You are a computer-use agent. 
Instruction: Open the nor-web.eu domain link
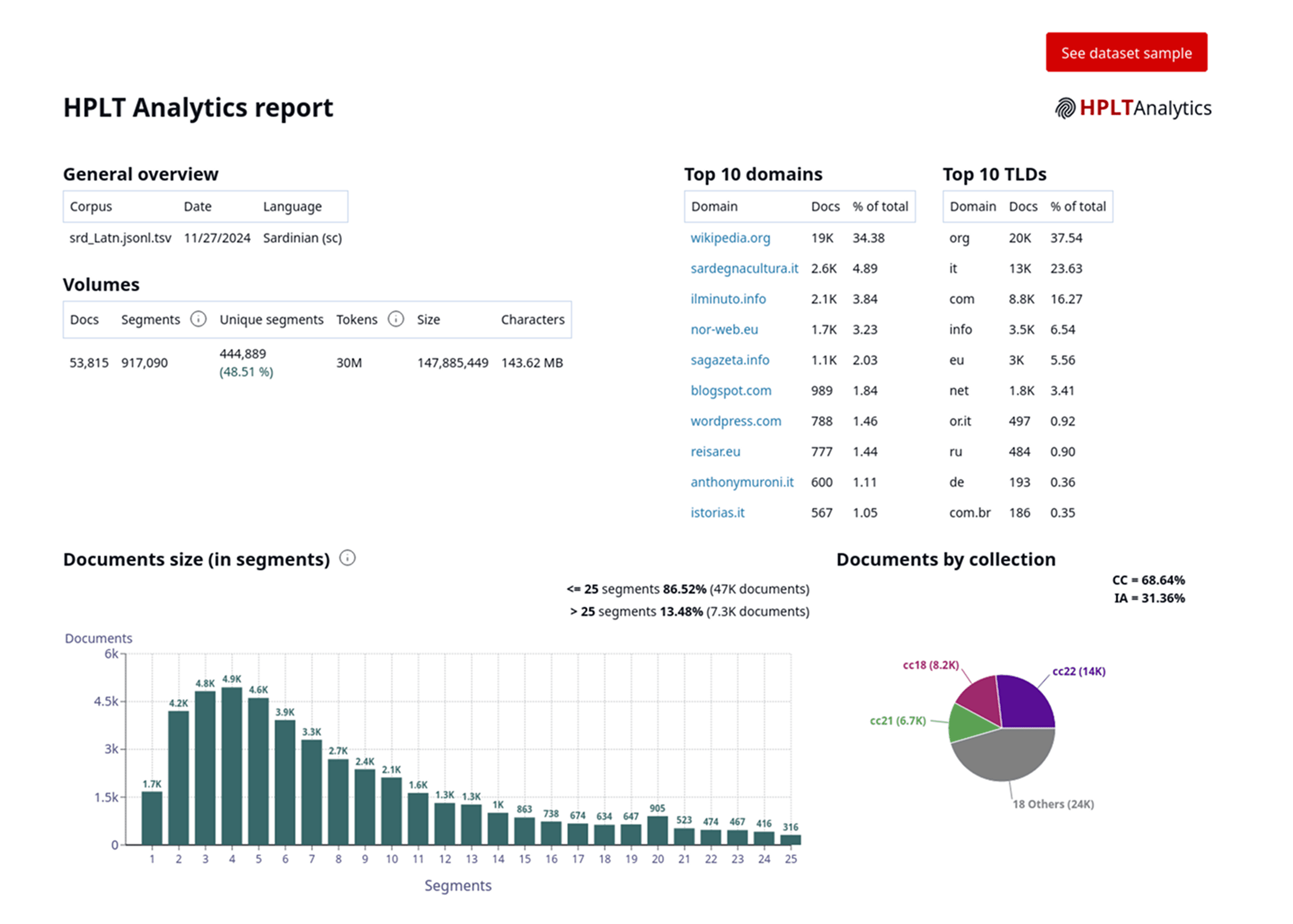pos(725,329)
